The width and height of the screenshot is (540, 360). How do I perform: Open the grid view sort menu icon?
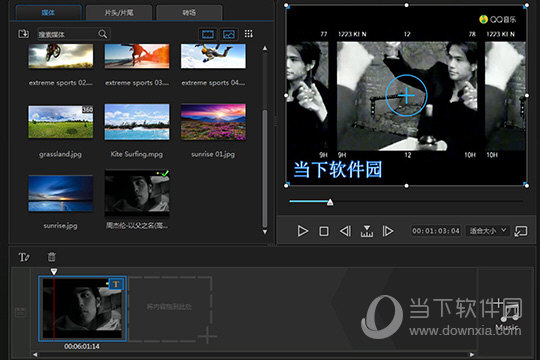[x=249, y=34]
